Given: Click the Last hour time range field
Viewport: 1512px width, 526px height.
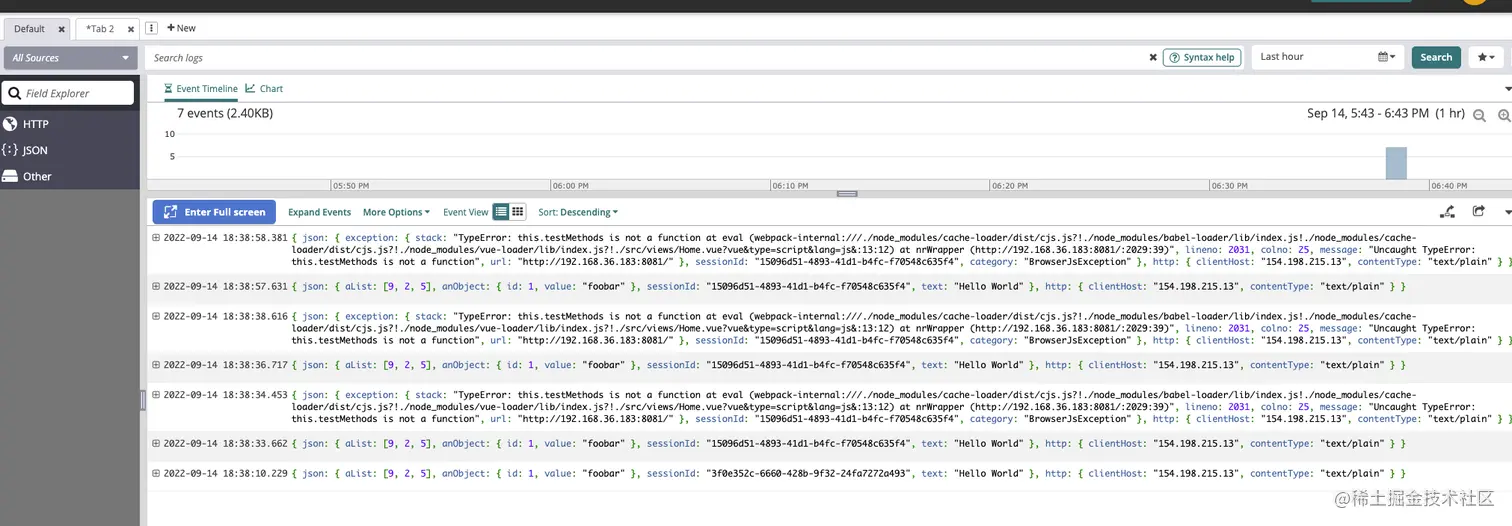Looking at the screenshot, I should point(1314,57).
